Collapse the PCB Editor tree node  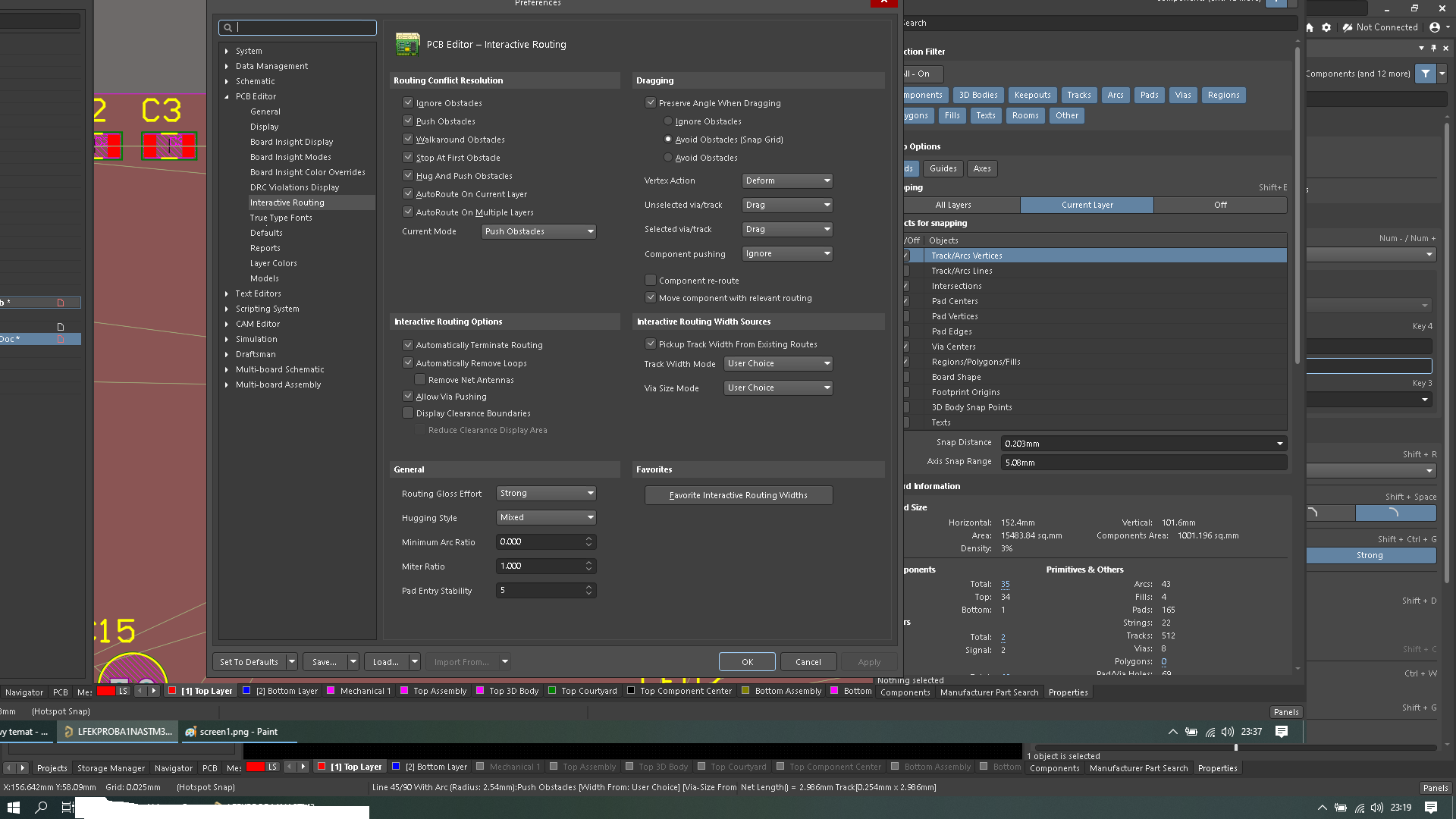click(x=227, y=96)
